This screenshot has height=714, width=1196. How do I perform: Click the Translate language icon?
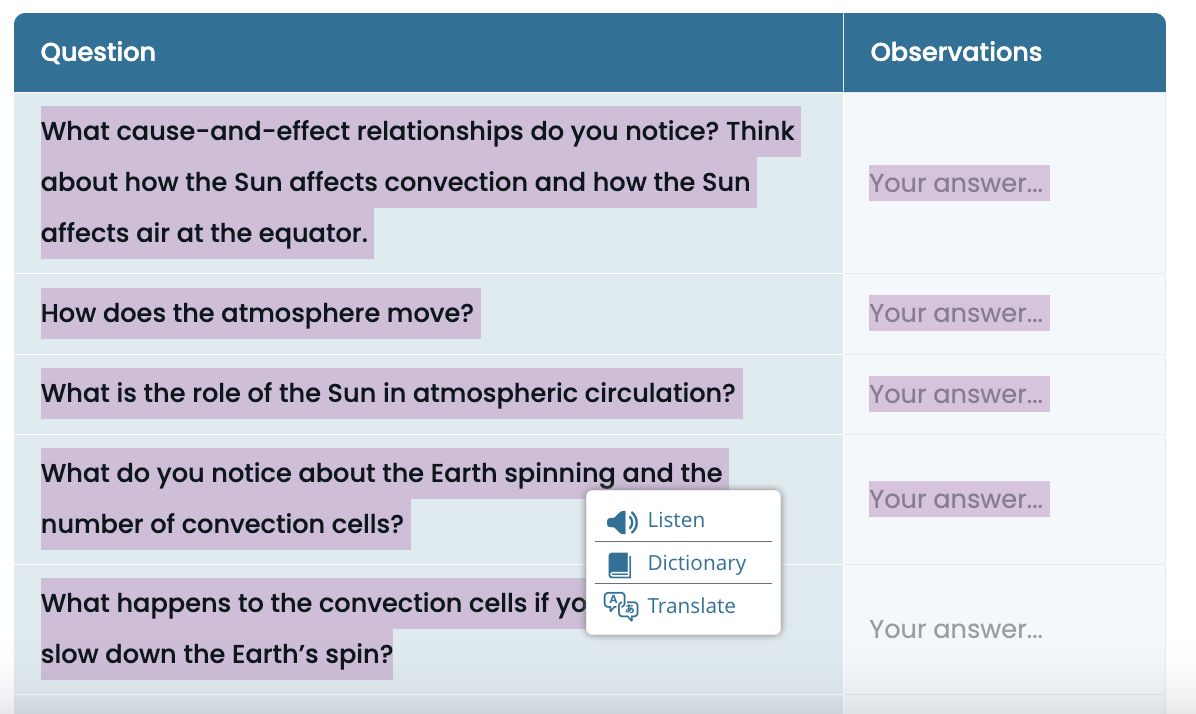(x=621, y=606)
